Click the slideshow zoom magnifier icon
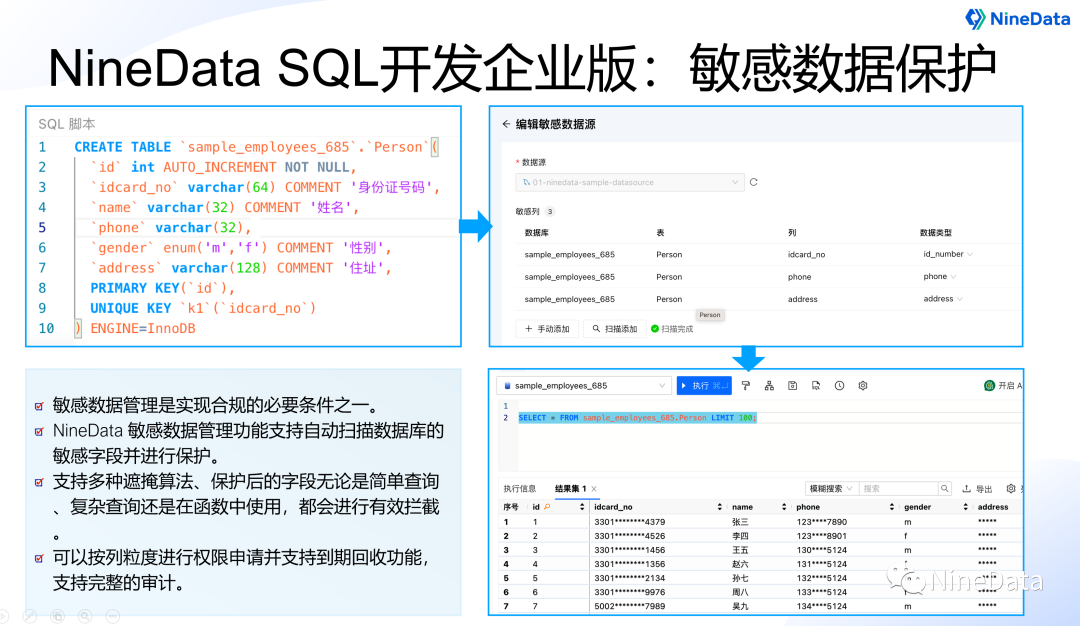 point(85,616)
